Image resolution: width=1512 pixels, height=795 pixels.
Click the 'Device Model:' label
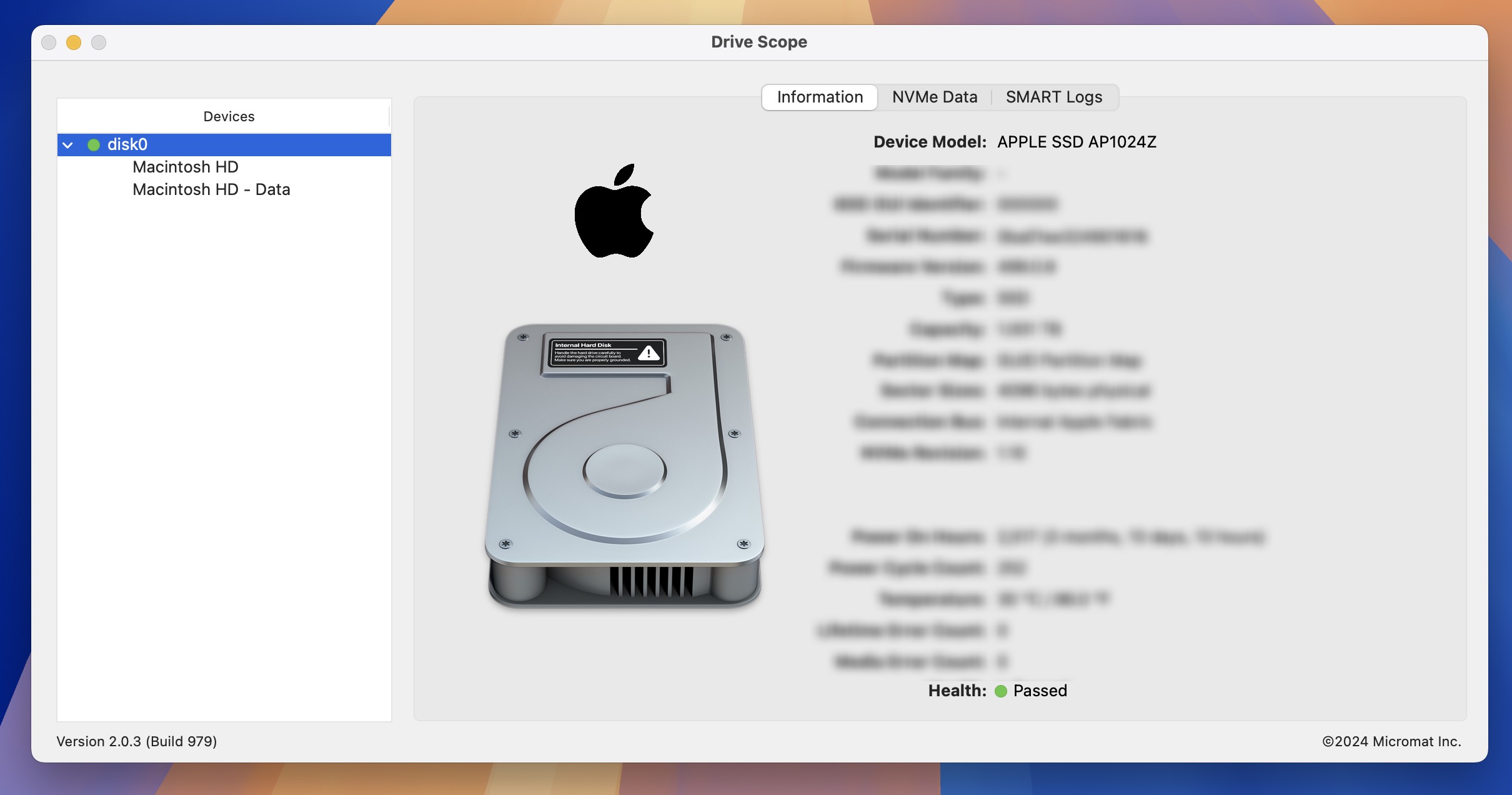(930, 142)
